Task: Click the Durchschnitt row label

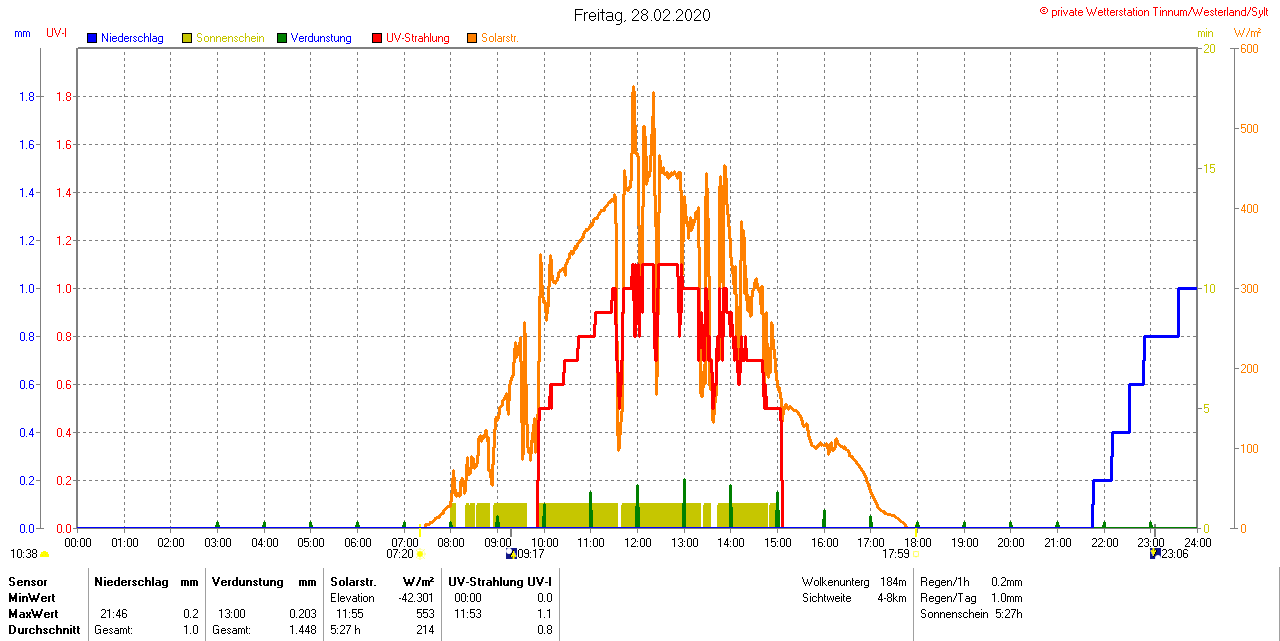Action: pyautogui.click(x=43, y=630)
